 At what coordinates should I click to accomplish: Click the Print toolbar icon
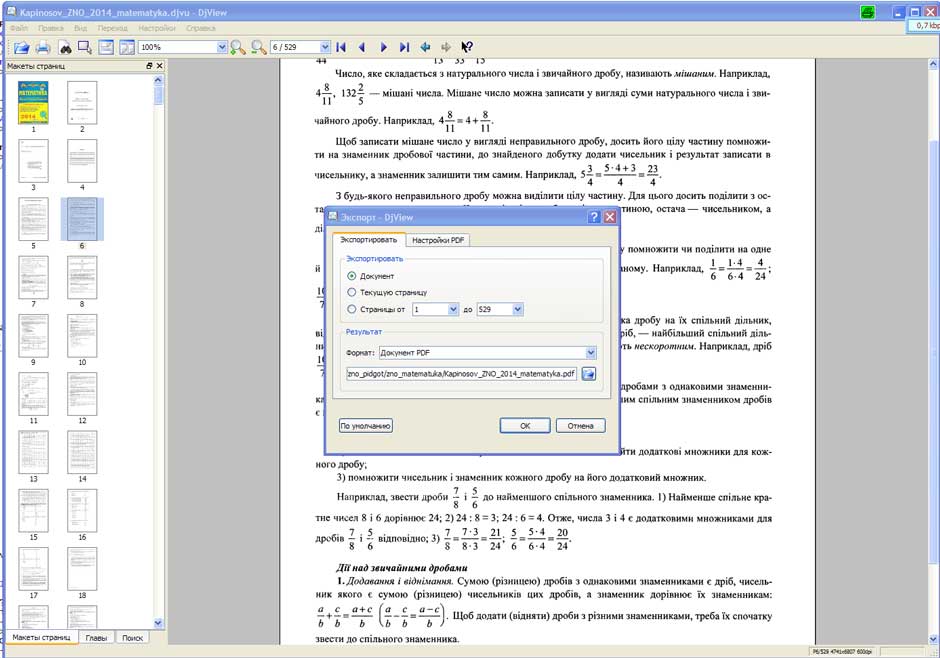pos(43,47)
